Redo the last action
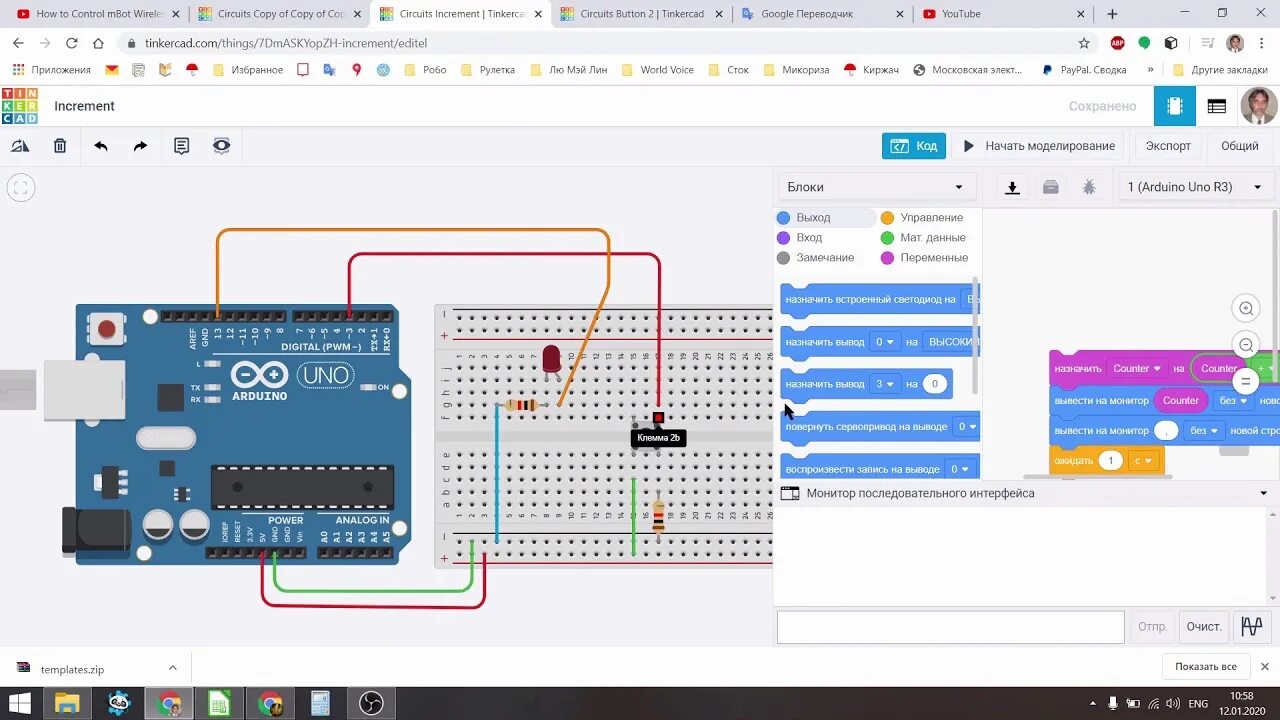Viewport: 1280px width, 720px height. coord(140,146)
